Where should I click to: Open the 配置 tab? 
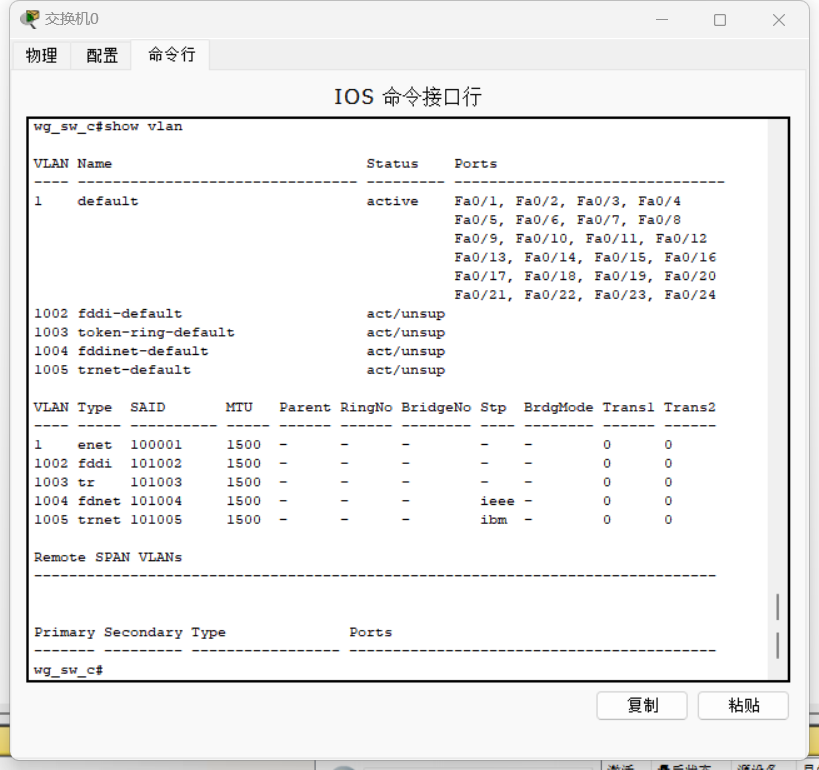click(102, 55)
